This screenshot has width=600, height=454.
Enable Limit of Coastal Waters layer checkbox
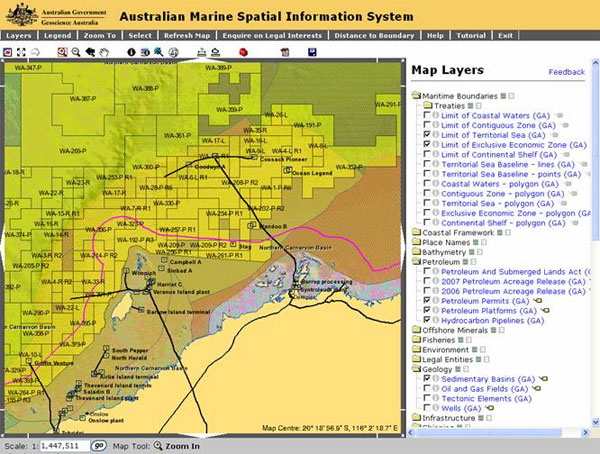427,115
